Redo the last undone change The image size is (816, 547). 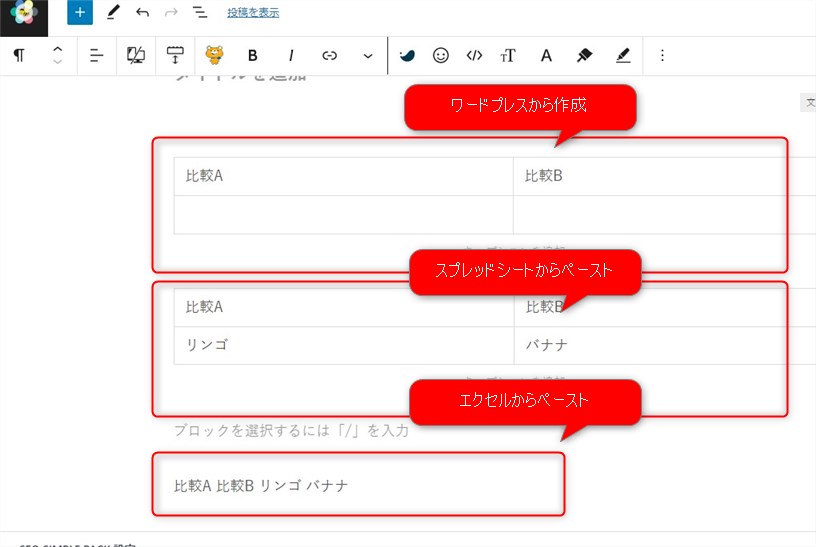click(171, 12)
